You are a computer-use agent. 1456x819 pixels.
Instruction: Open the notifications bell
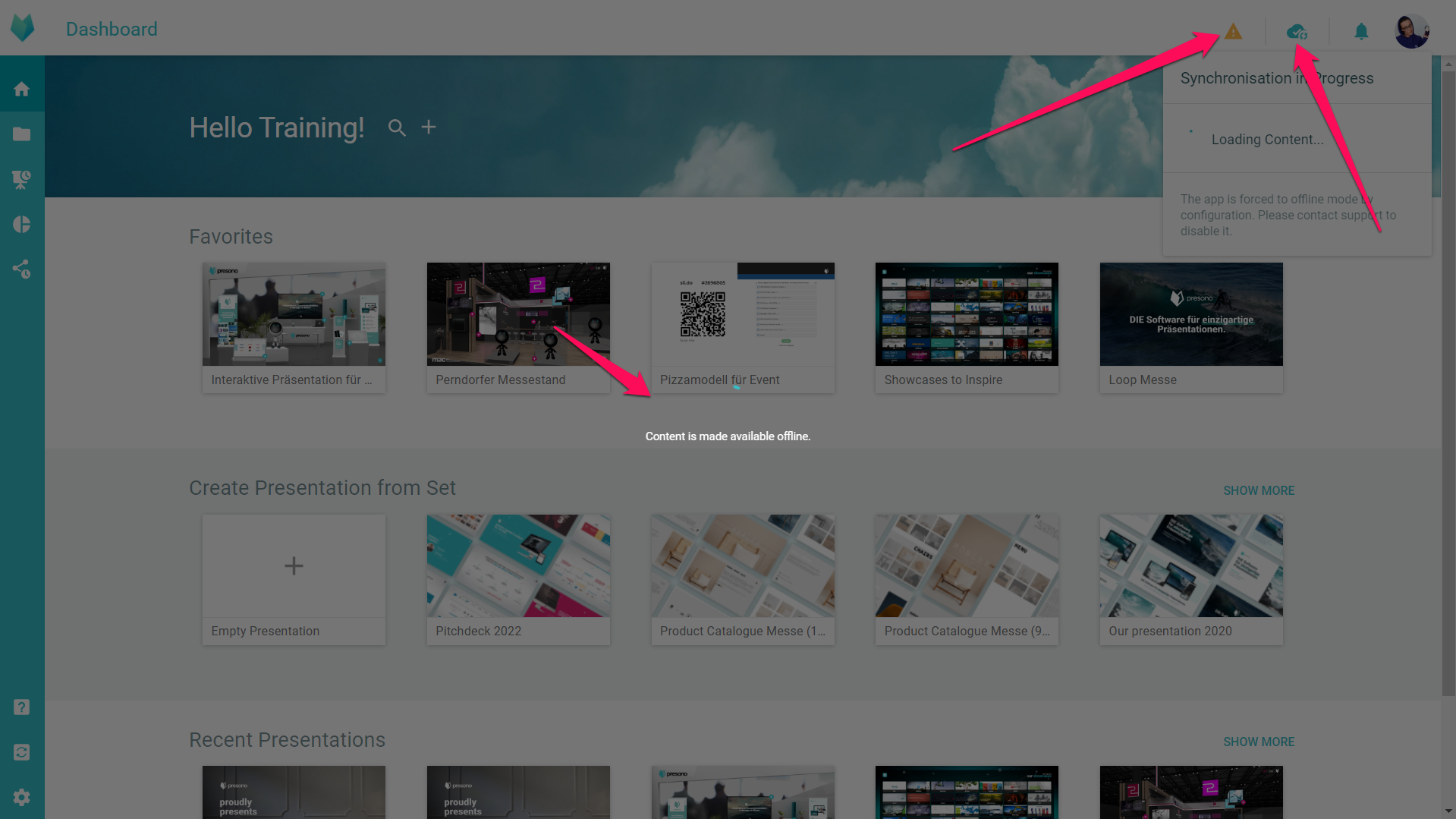click(1361, 32)
